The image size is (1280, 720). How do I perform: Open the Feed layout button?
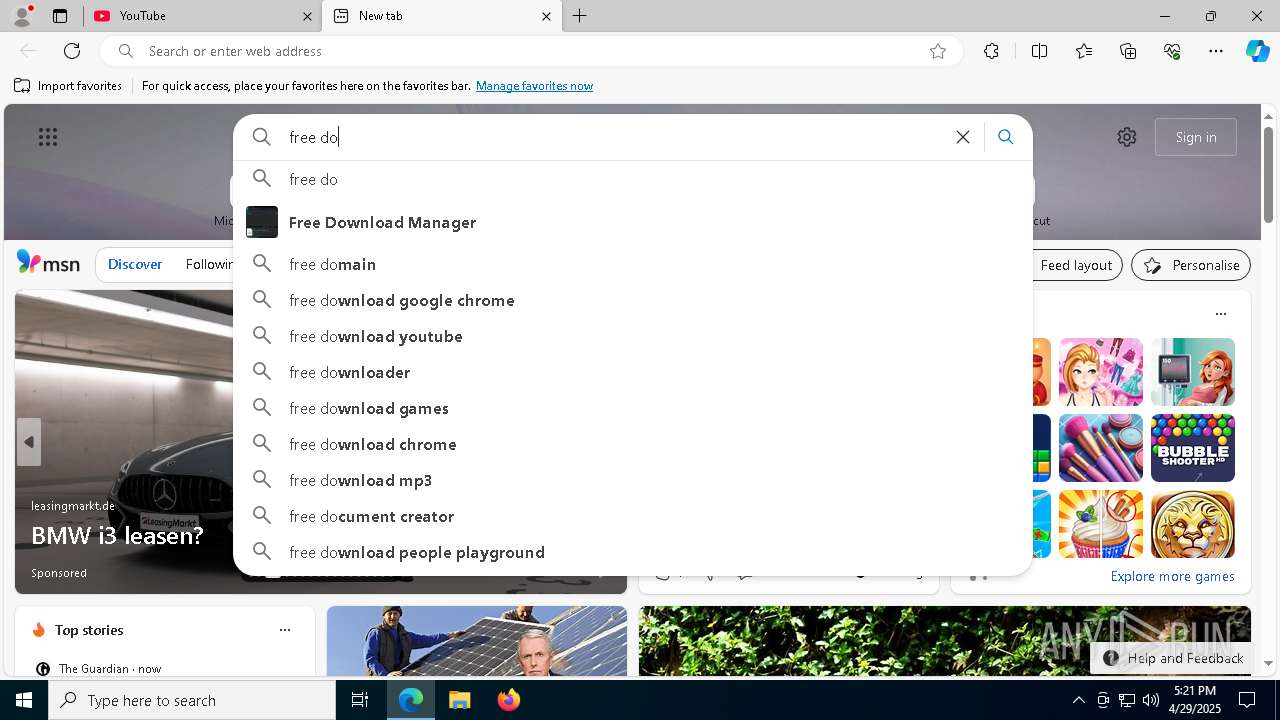click(x=1076, y=265)
